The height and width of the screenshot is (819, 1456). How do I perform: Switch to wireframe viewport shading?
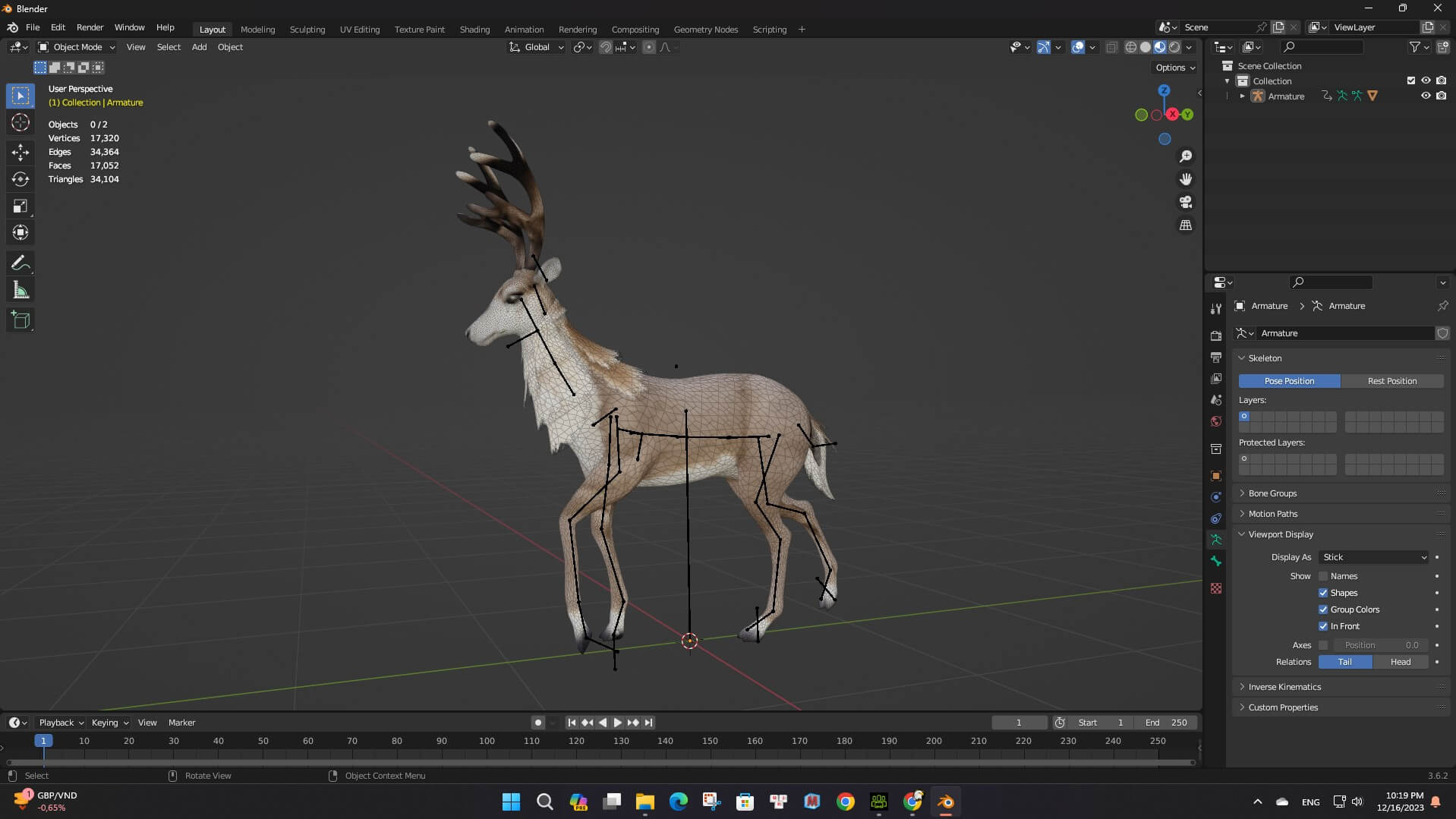[1130, 47]
